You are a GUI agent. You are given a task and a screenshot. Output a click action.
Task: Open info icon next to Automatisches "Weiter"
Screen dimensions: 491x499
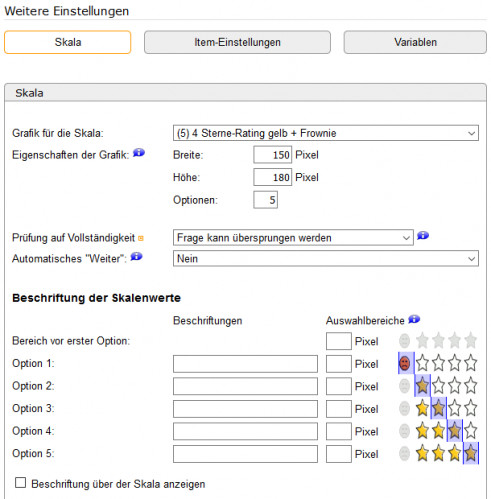click(136, 256)
